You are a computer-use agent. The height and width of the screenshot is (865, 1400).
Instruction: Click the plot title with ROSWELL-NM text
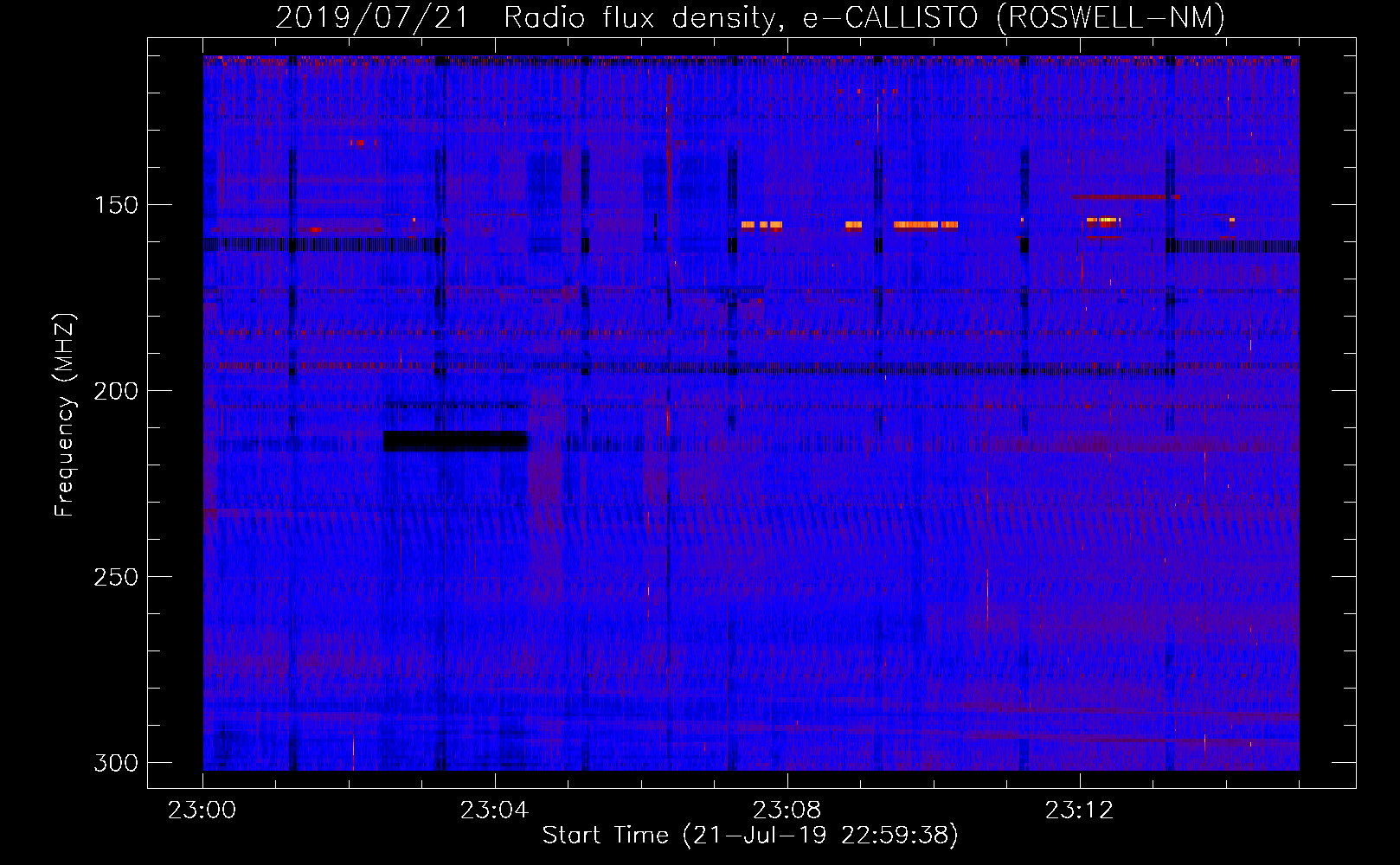pyautogui.click(x=750, y=17)
